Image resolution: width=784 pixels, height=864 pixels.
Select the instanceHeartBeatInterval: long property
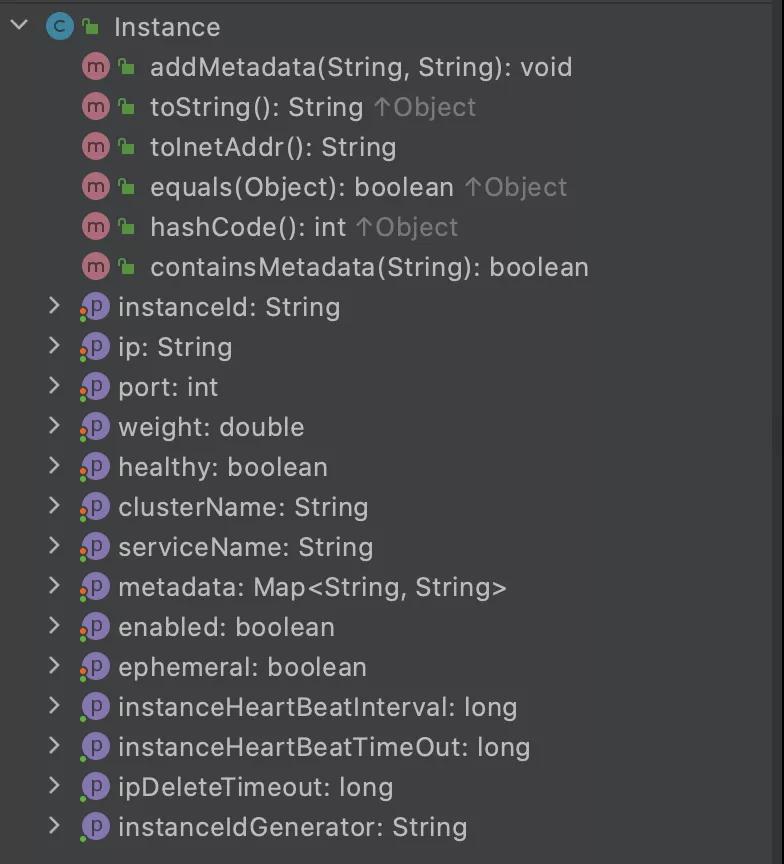pyautogui.click(x=317, y=707)
